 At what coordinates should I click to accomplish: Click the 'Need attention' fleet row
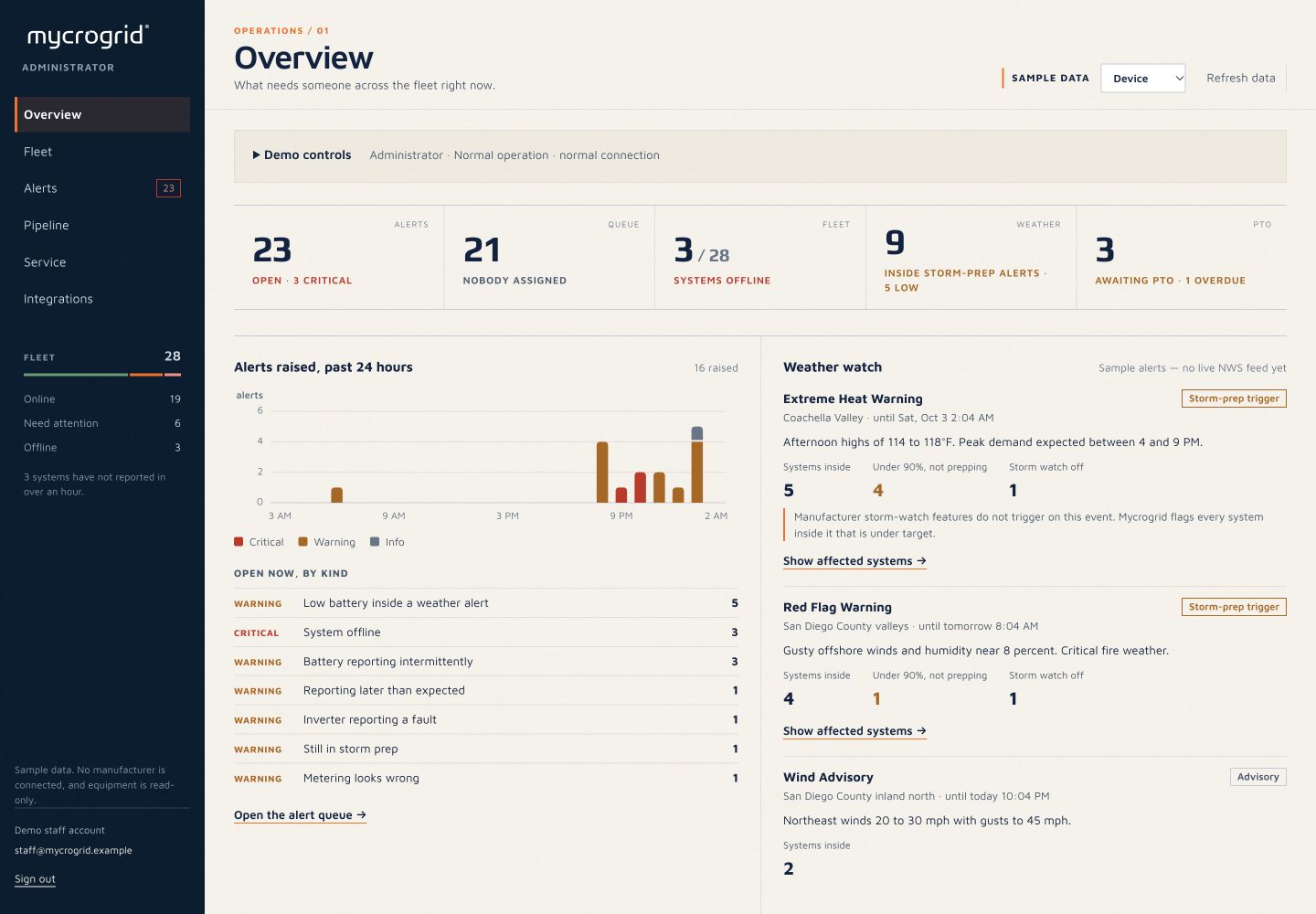(x=102, y=423)
